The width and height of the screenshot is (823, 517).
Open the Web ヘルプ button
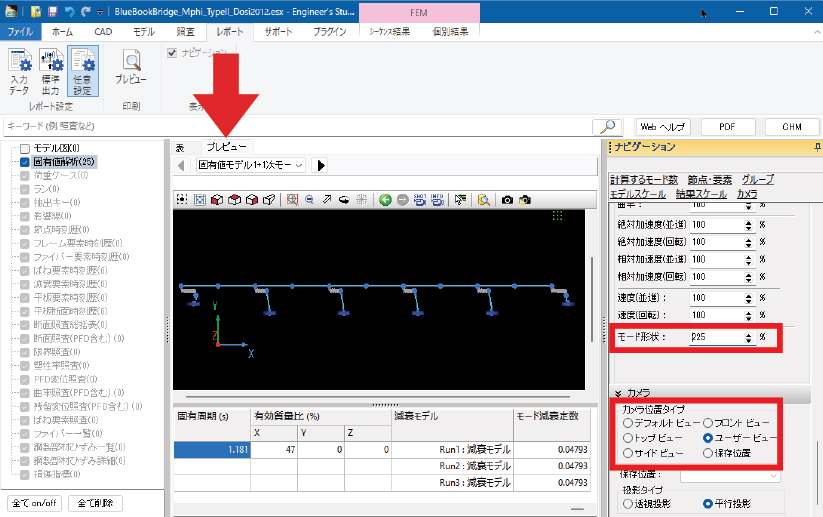tap(662, 126)
